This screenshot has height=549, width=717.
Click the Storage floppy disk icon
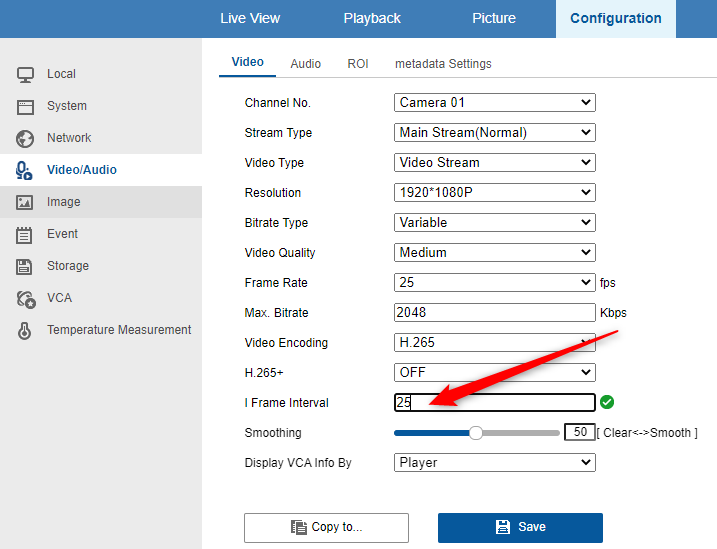click(x=24, y=267)
